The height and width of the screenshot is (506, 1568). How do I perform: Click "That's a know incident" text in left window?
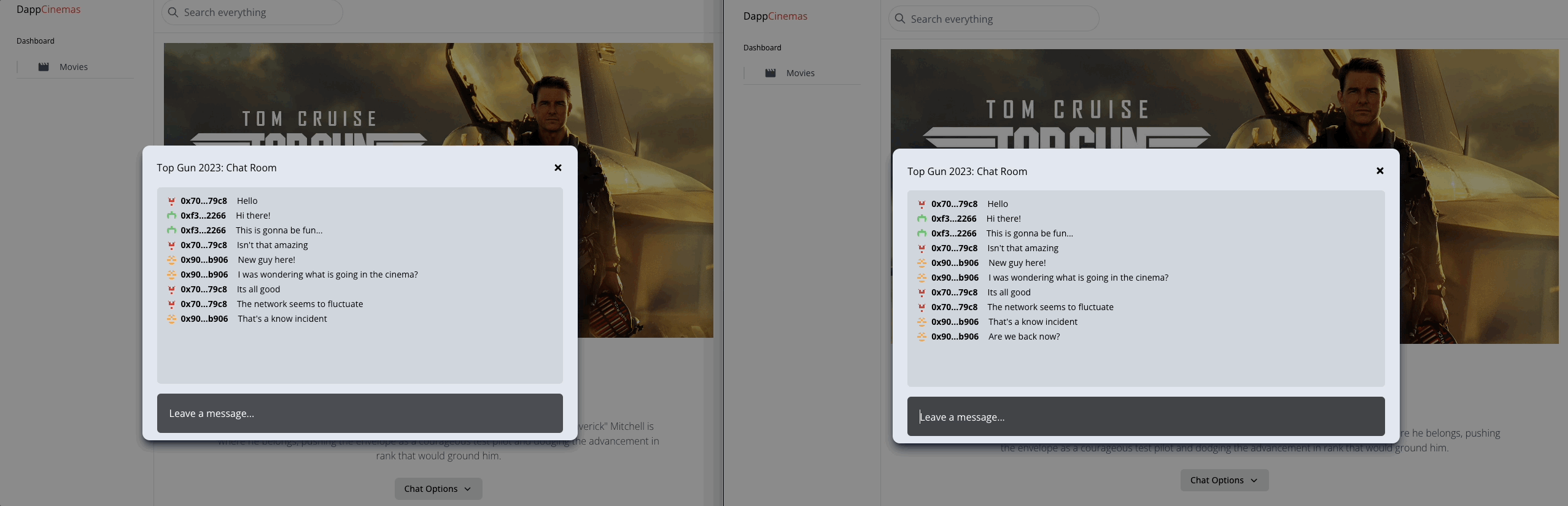point(282,319)
